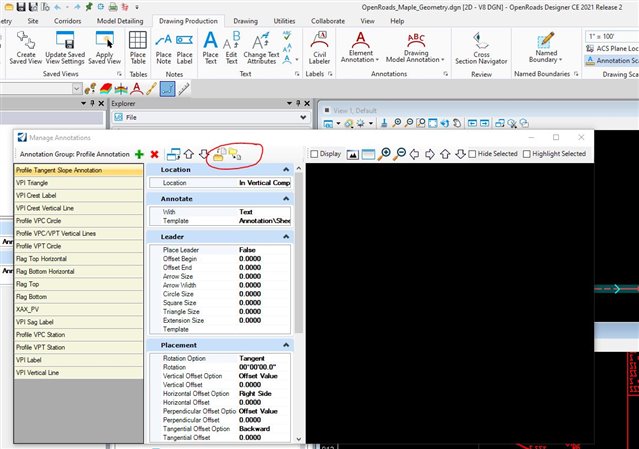The image size is (639, 449).
Task: Open the Corridors ribbon tab
Action: 69,20
